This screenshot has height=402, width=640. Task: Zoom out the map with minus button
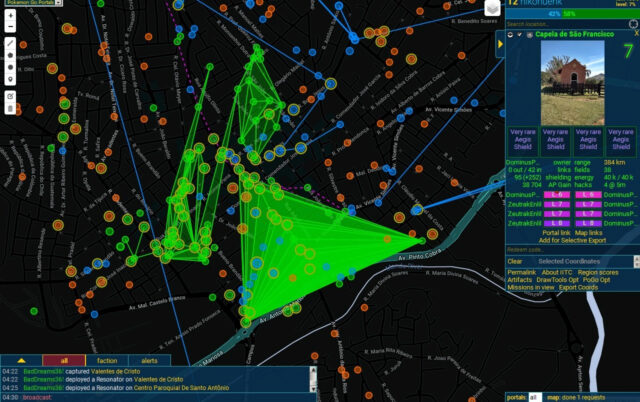11,27
